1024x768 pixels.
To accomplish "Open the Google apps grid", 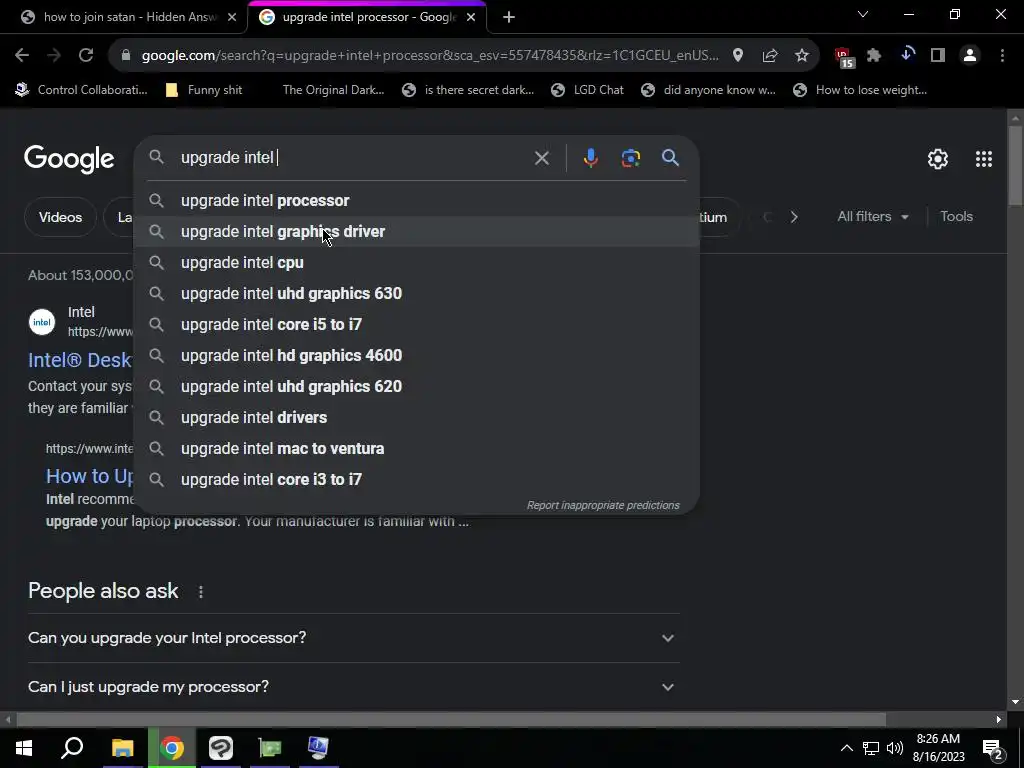I will tap(984, 159).
